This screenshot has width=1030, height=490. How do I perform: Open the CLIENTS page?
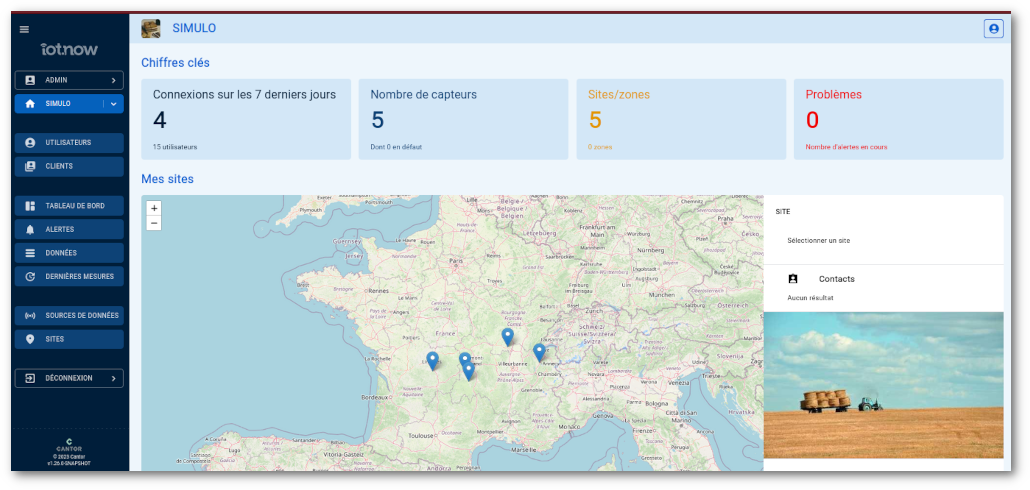click(69, 166)
